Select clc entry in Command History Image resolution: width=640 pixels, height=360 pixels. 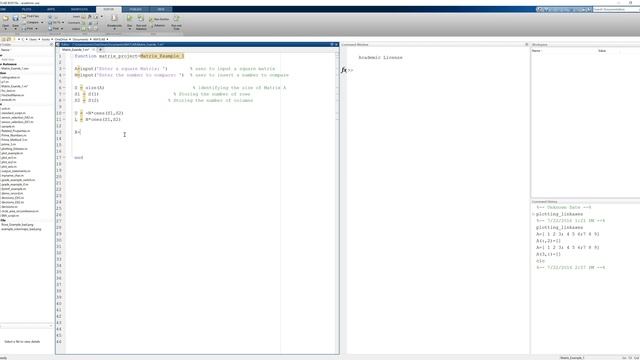click(x=540, y=261)
